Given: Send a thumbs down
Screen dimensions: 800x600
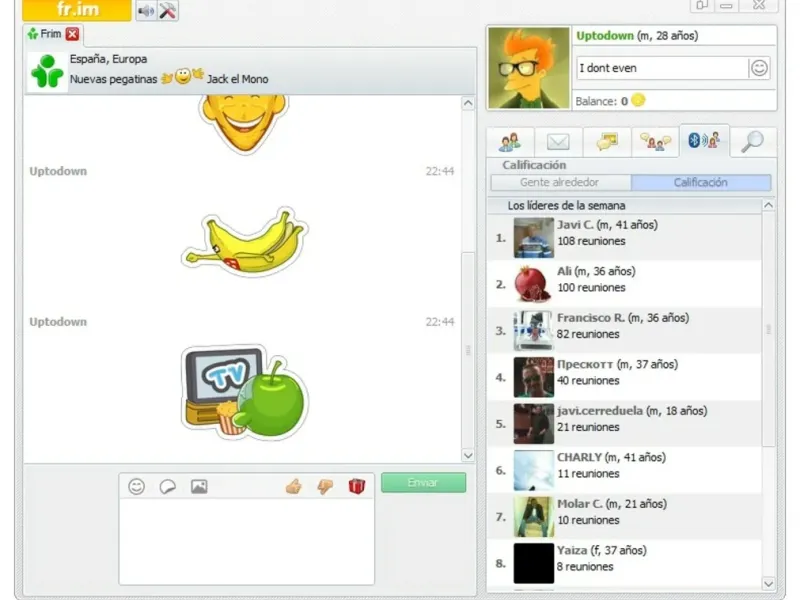Looking at the screenshot, I should tap(325, 486).
